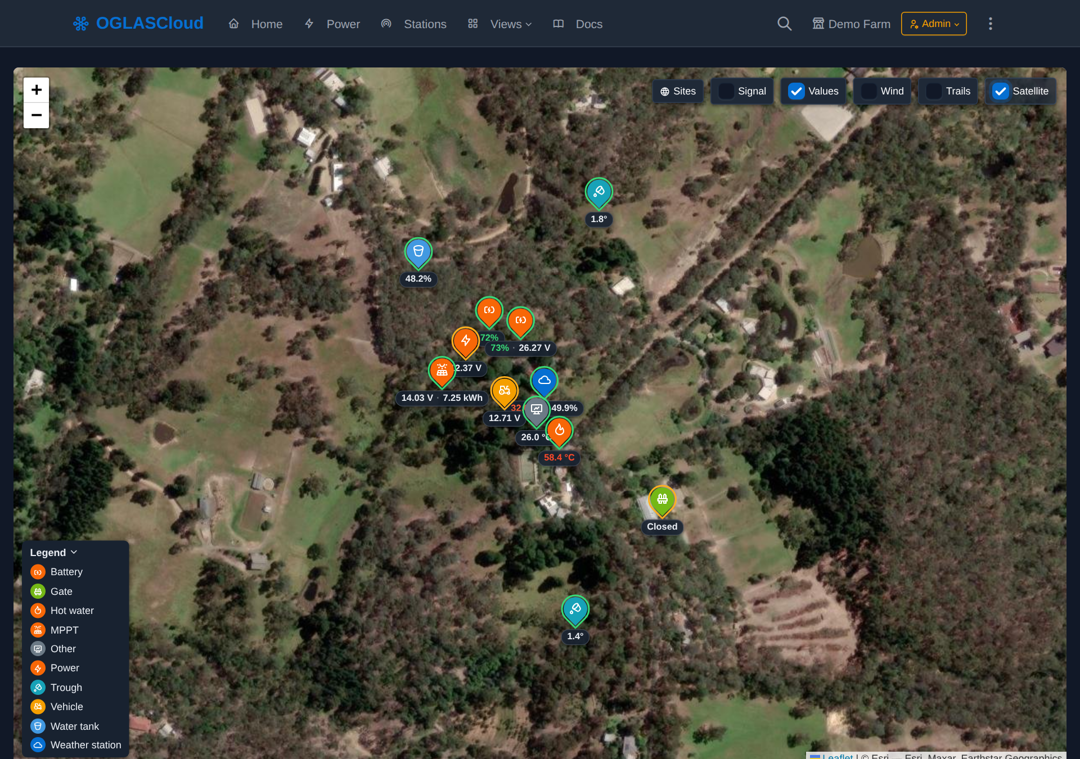Screen dimensions: 1080x759
Task: Open the Docs menu item
Action: [578, 24]
